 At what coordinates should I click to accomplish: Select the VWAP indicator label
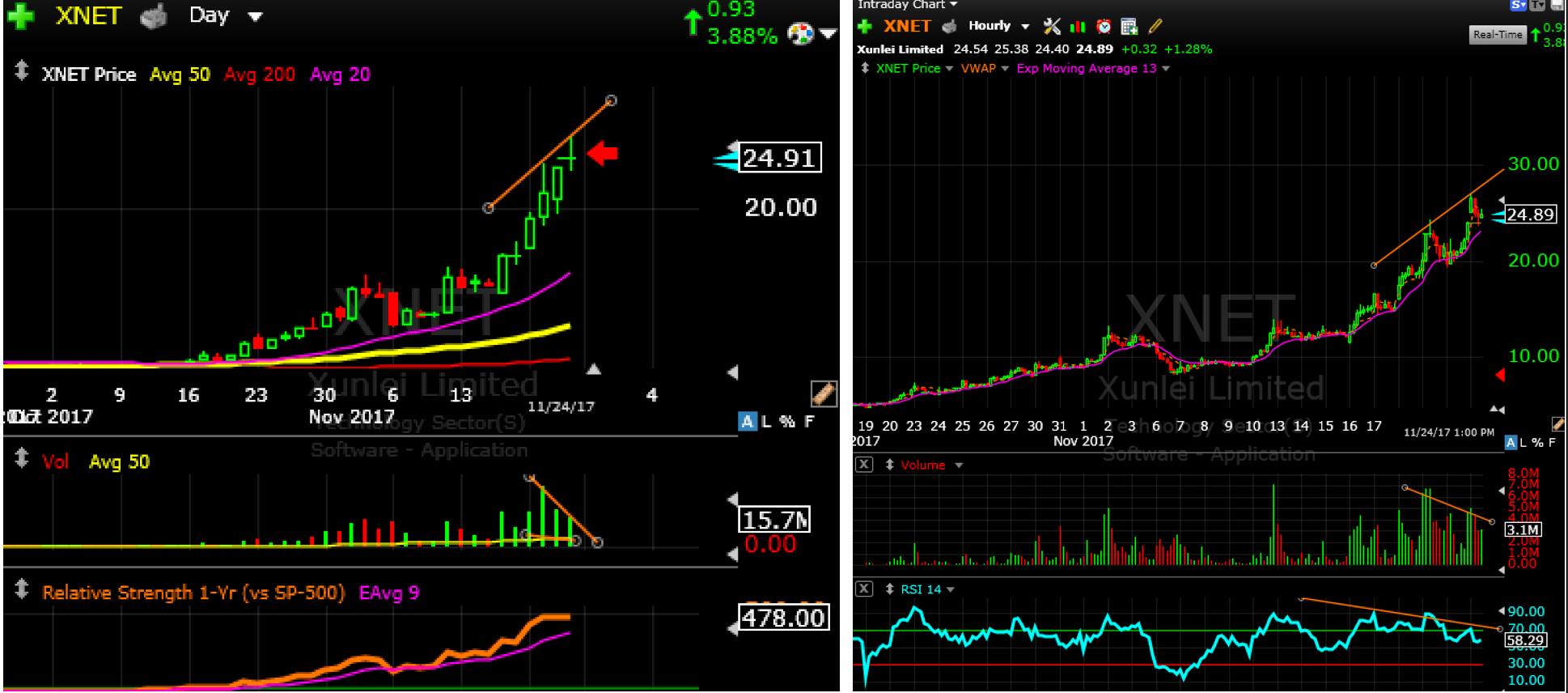(x=978, y=68)
